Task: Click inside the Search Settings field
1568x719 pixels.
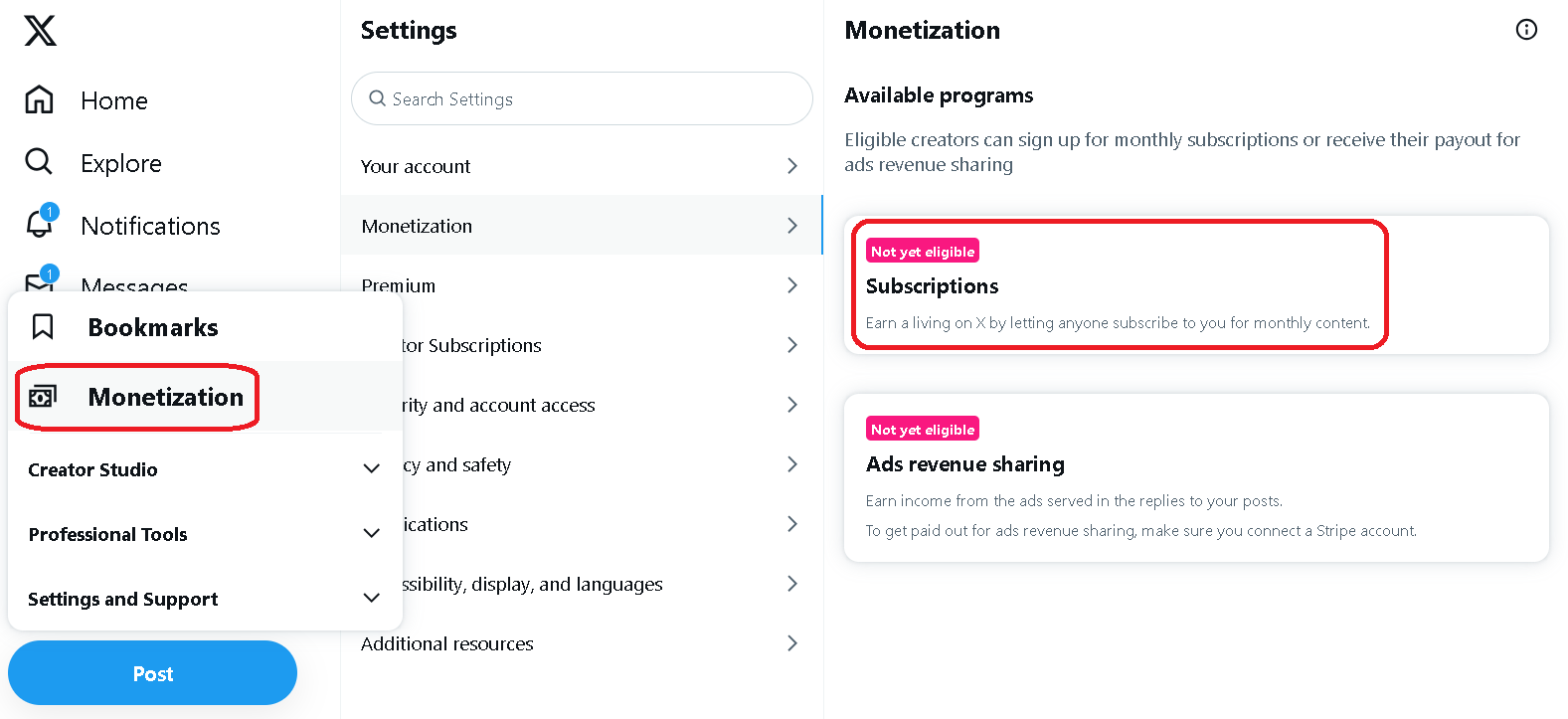Action: coord(581,98)
